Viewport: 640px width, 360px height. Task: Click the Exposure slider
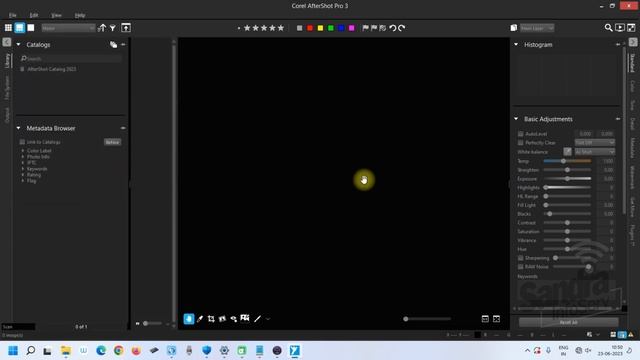point(567,179)
